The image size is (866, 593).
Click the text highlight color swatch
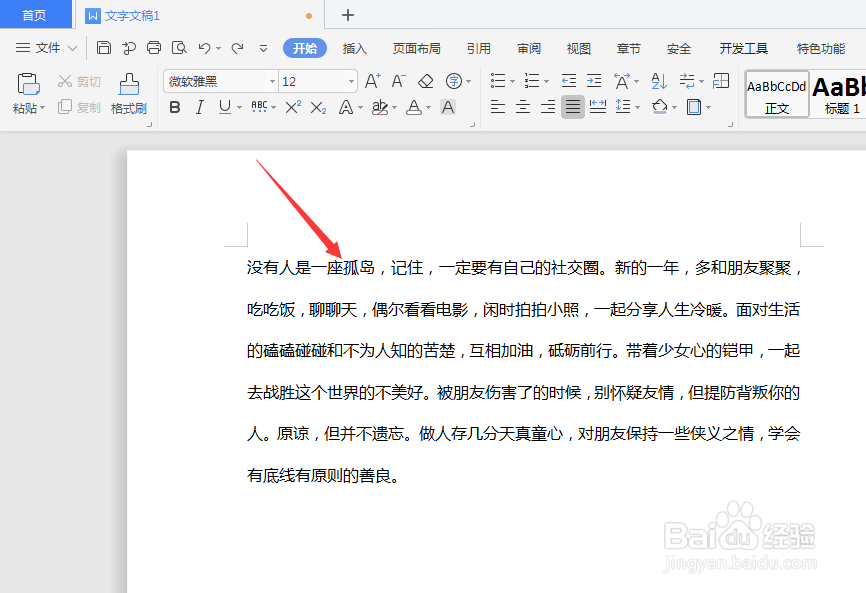tap(382, 107)
